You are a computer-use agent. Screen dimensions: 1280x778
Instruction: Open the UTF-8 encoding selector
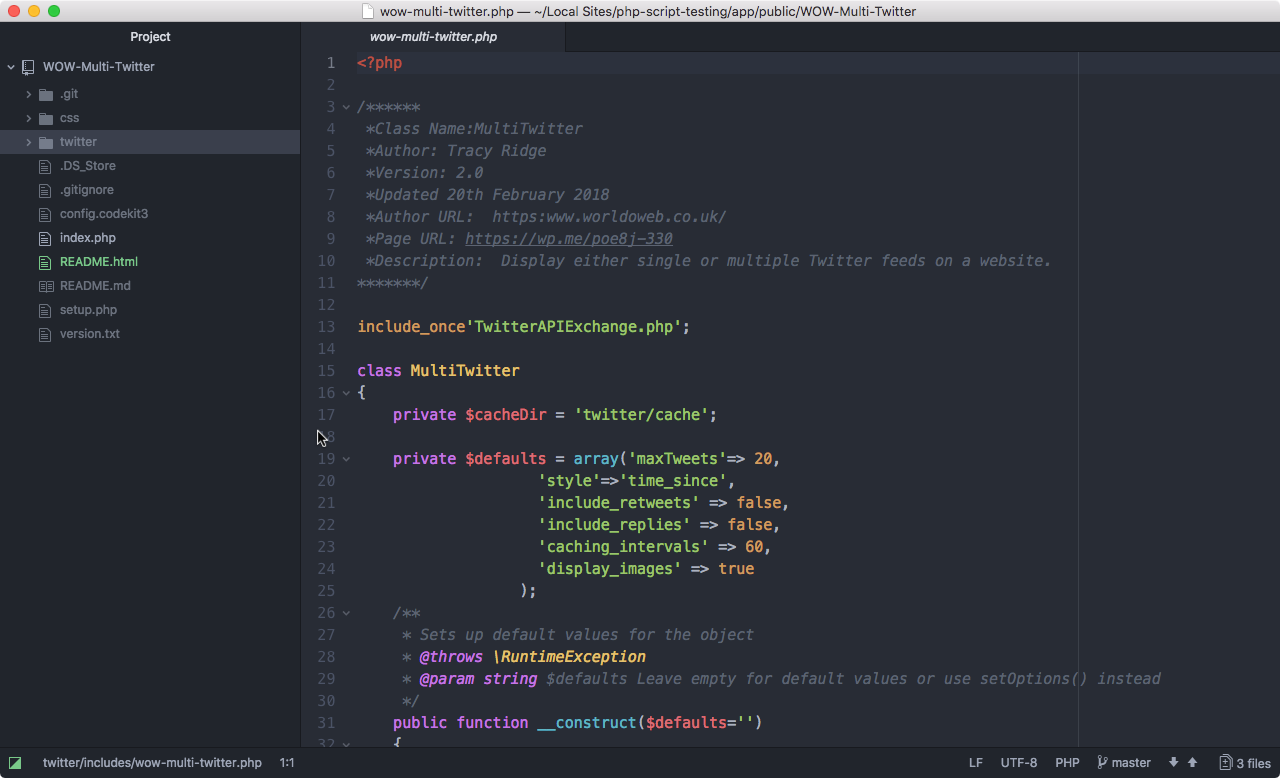1018,762
